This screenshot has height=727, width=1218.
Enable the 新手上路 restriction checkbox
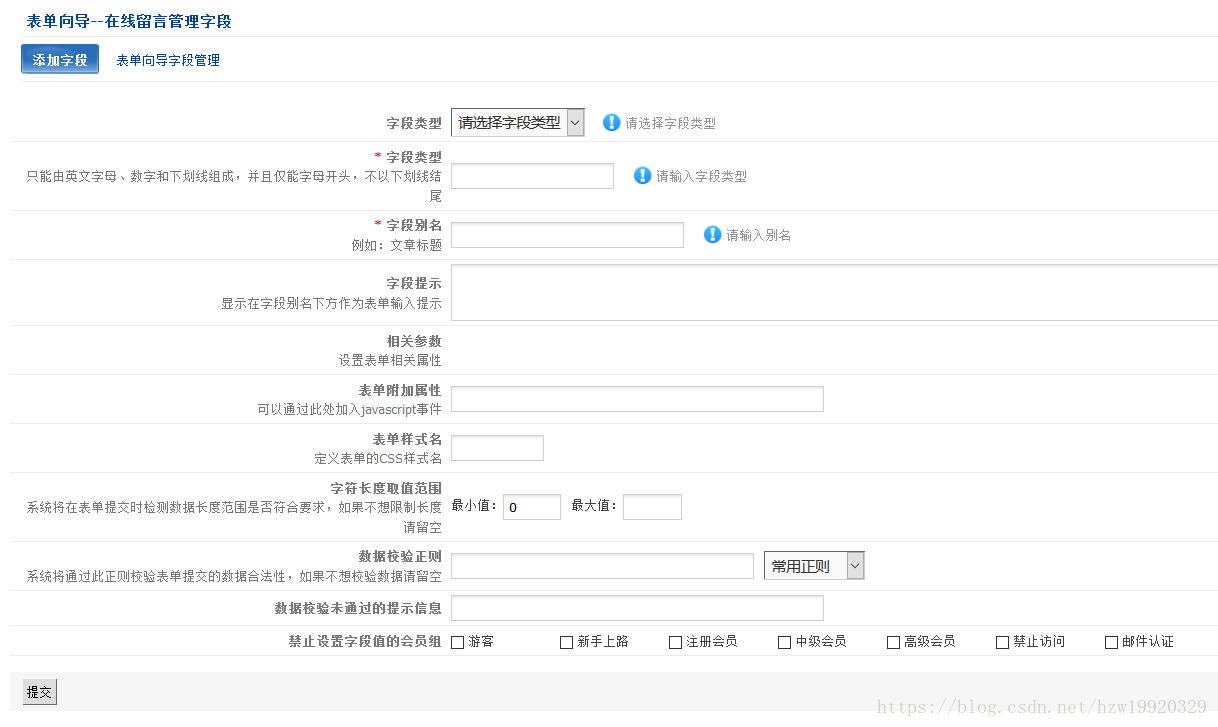(566, 641)
